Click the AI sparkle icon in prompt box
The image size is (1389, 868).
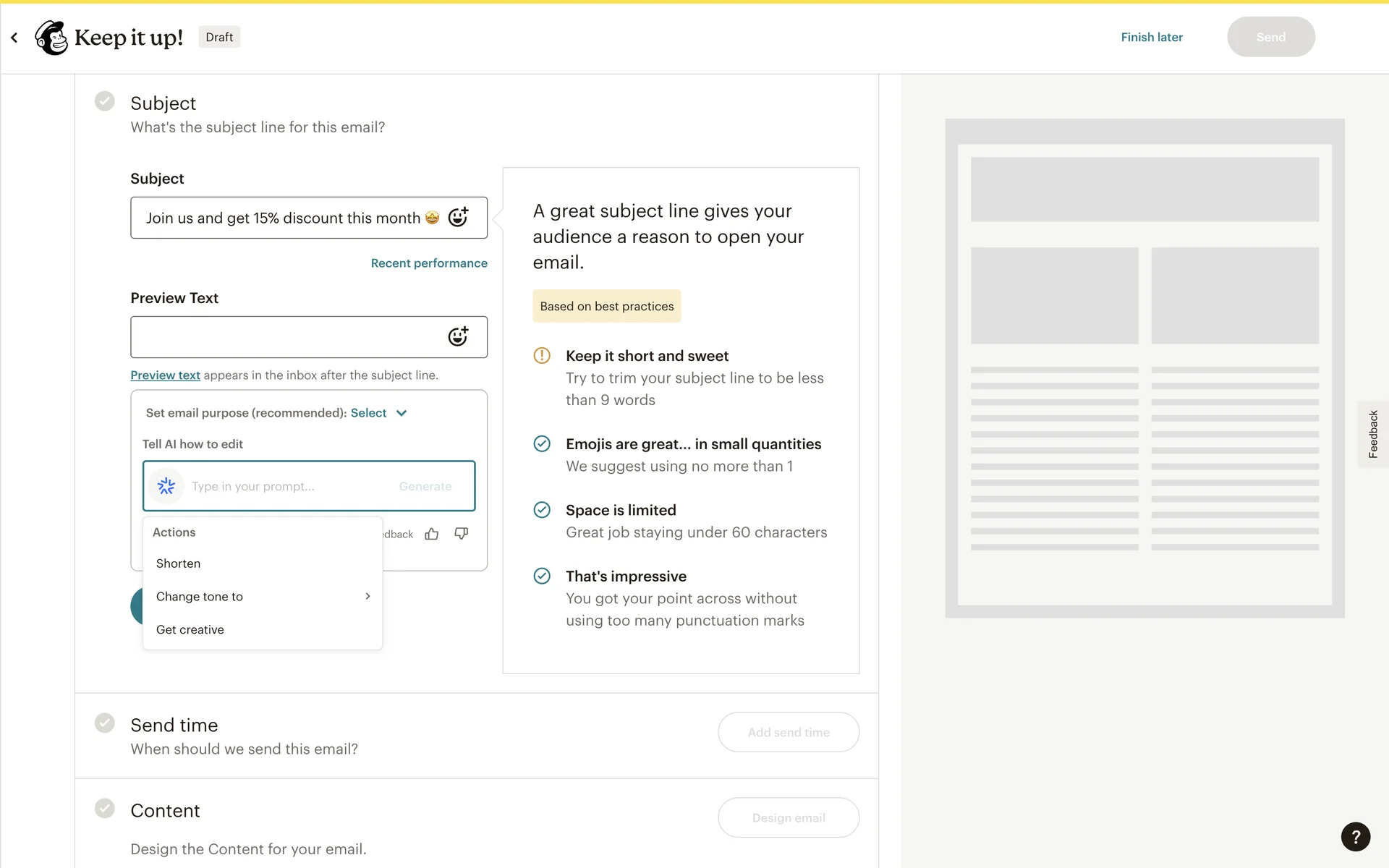tap(166, 486)
